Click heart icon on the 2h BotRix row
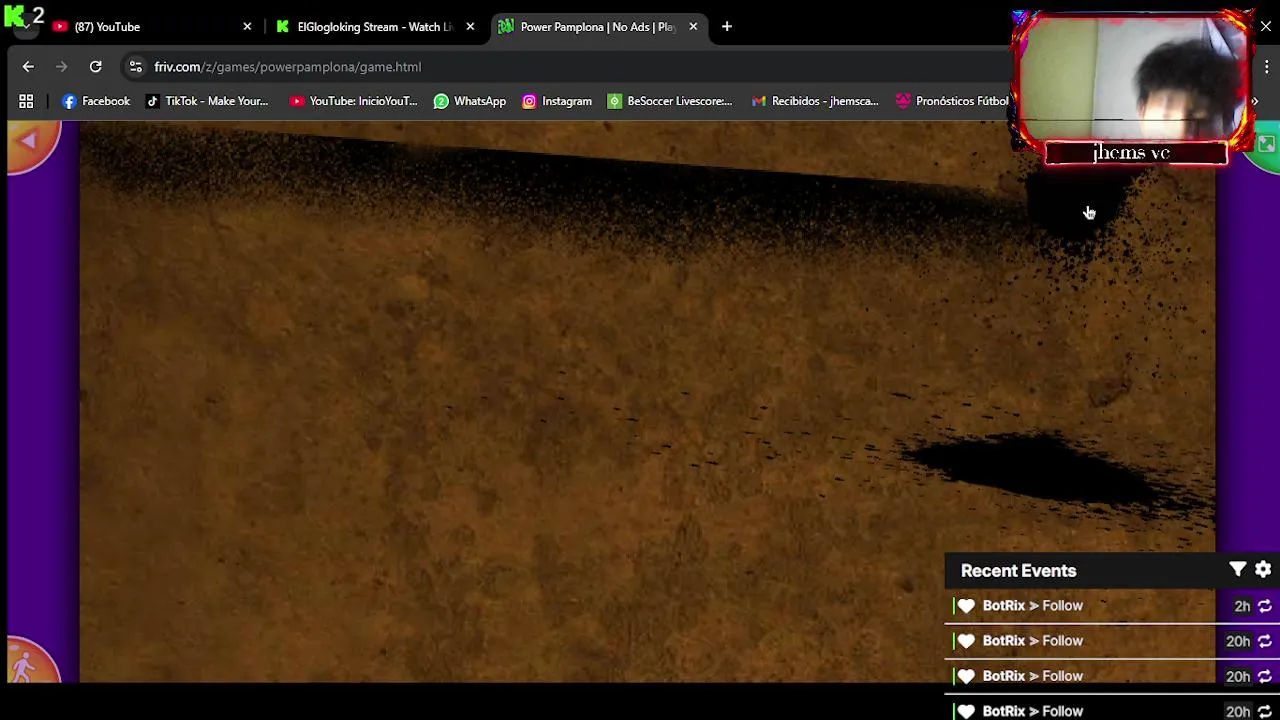1280x720 pixels. pyautogui.click(x=966, y=606)
